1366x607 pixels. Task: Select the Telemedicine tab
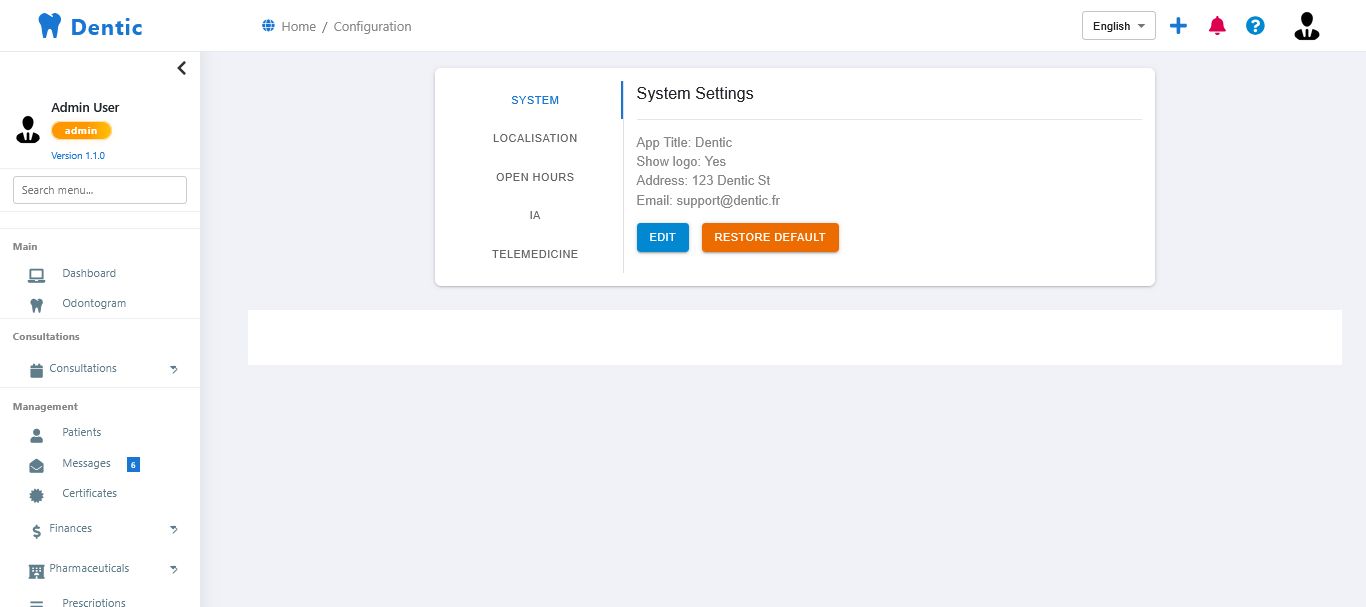pos(535,254)
